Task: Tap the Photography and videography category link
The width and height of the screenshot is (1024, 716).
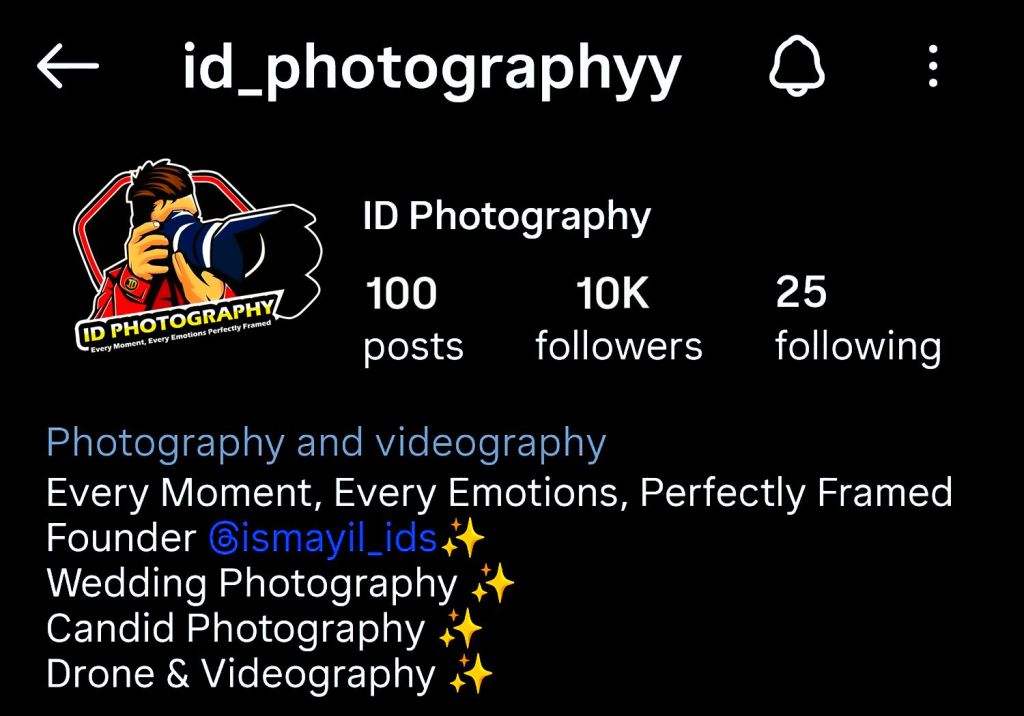Action: pos(327,444)
